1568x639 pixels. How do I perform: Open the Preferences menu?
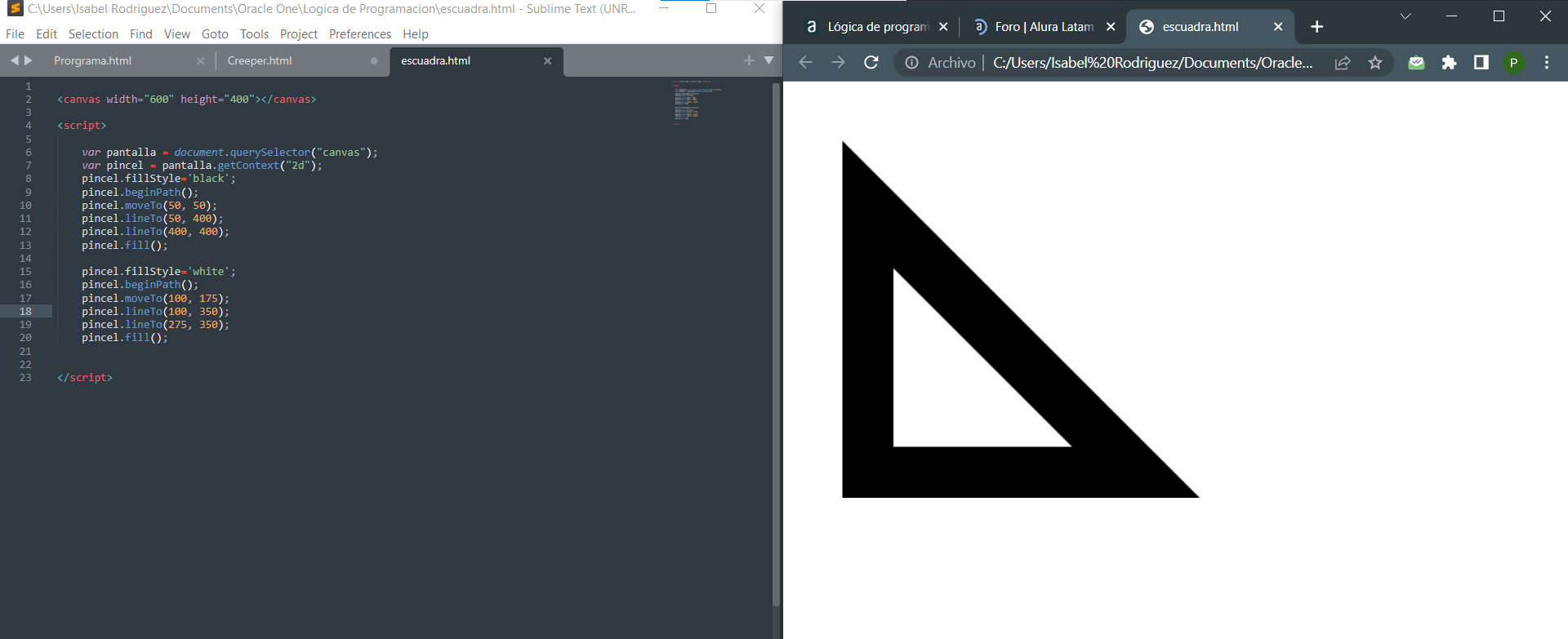pyautogui.click(x=360, y=34)
